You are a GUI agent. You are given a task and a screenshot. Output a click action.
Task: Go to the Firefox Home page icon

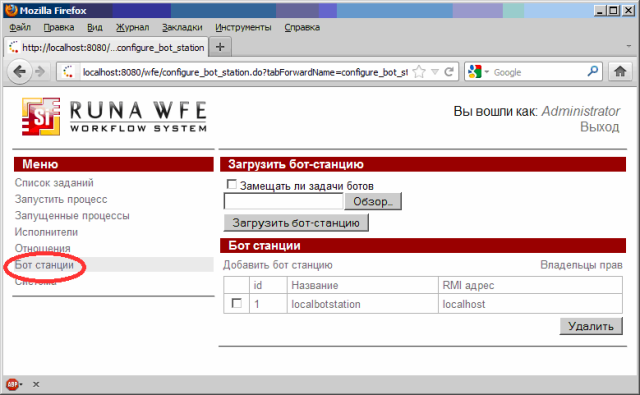click(x=620, y=72)
